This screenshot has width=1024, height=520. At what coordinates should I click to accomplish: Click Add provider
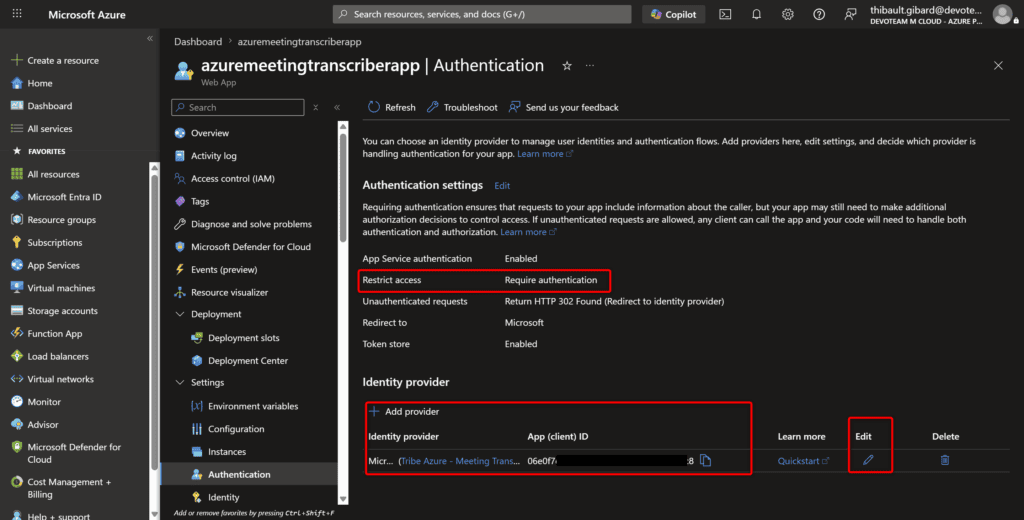coord(404,412)
